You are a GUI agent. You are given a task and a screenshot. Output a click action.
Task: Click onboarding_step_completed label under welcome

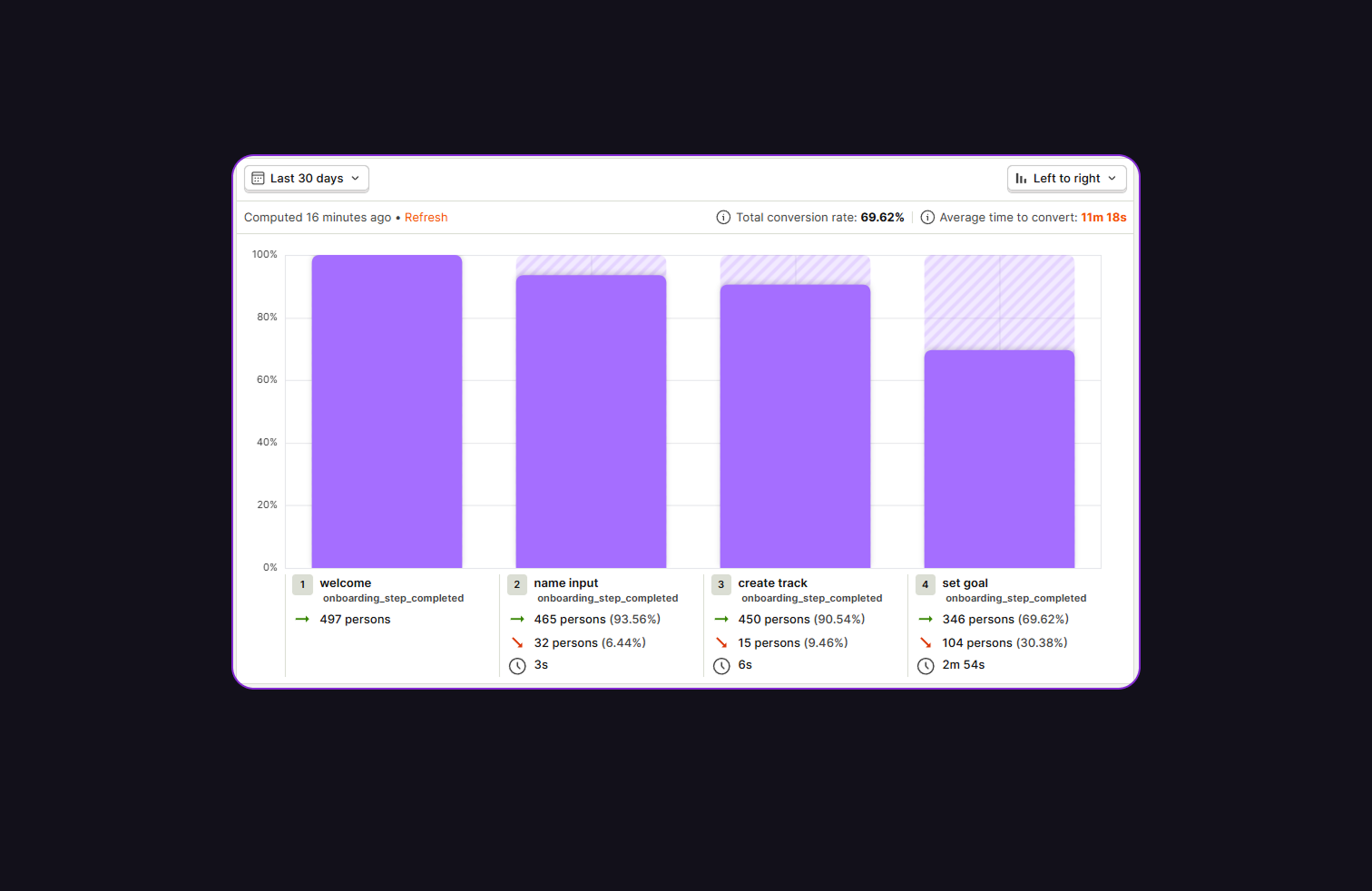coord(393,599)
